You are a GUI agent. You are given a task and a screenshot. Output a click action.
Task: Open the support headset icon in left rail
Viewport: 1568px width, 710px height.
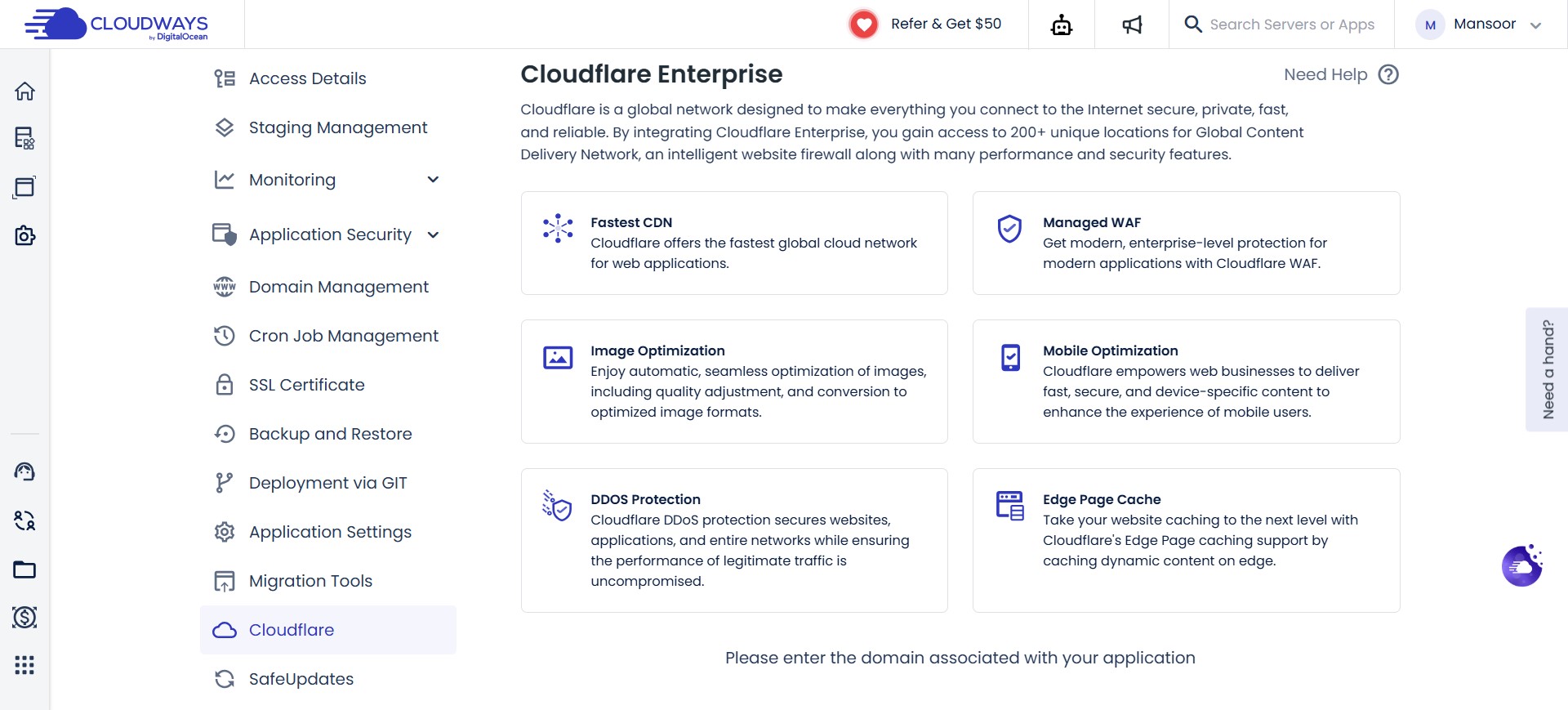click(24, 471)
